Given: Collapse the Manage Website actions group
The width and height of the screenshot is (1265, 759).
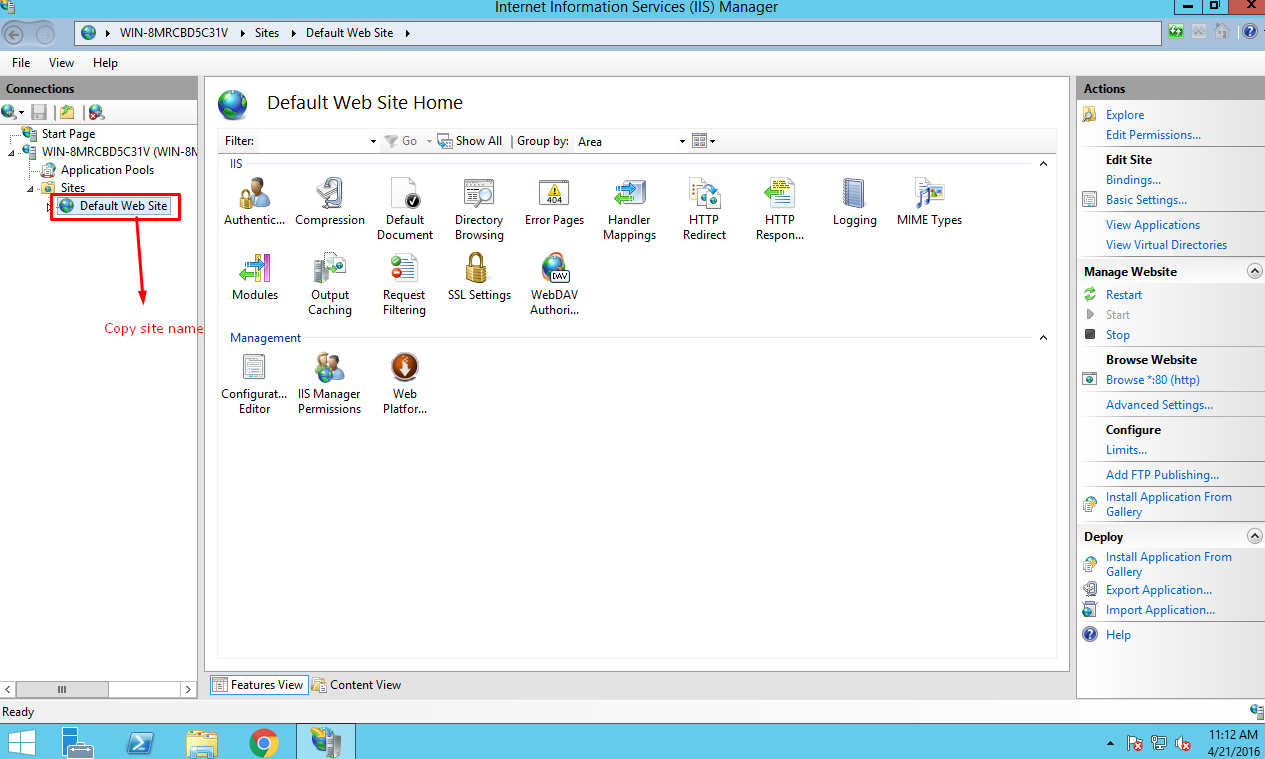Looking at the screenshot, I should click(x=1254, y=271).
